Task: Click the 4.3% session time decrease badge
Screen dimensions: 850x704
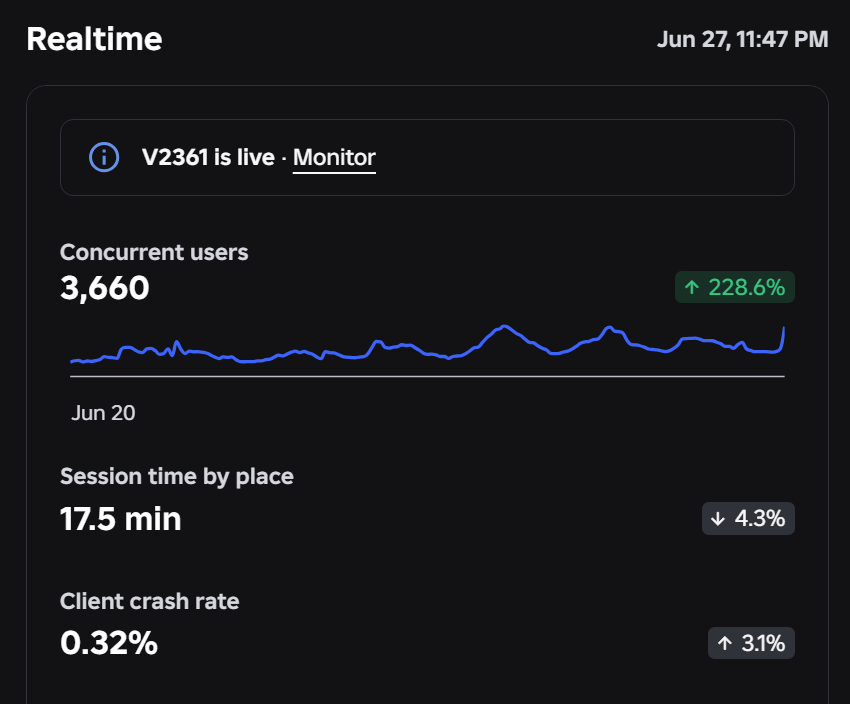Action: click(748, 519)
